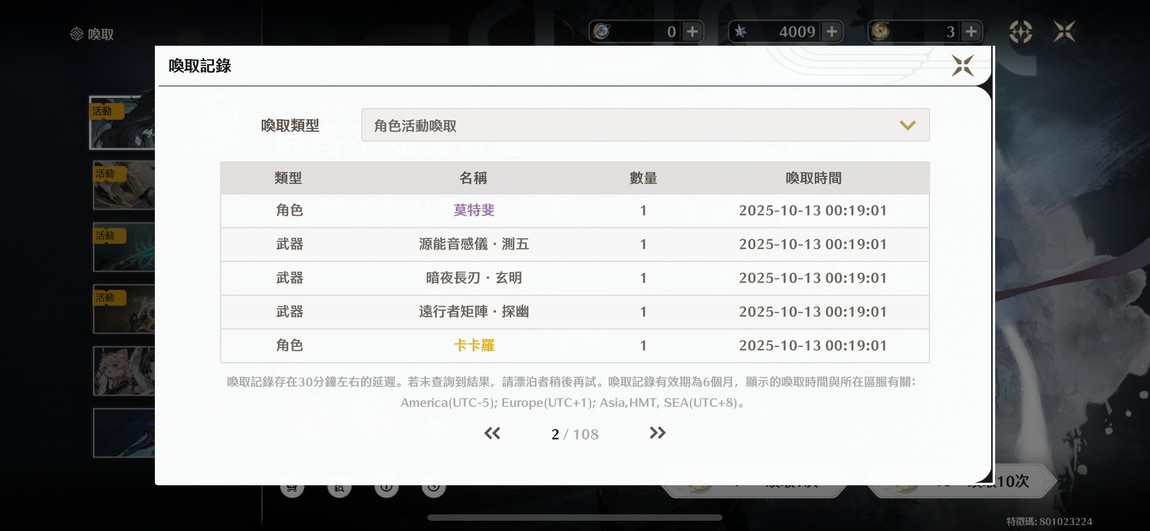Close the 喚取記錄 dialog

(962, 66)
